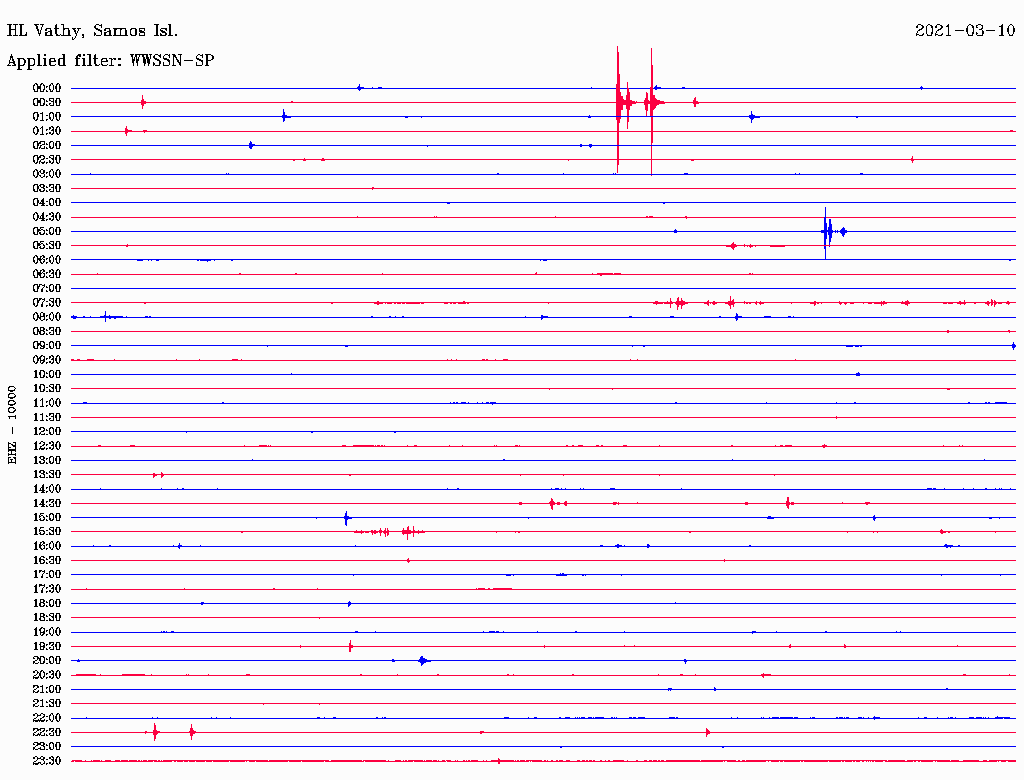Select the 13:00 time label
The width and height of the screenshot is (1024, 780).
click(x=47, y=461)
